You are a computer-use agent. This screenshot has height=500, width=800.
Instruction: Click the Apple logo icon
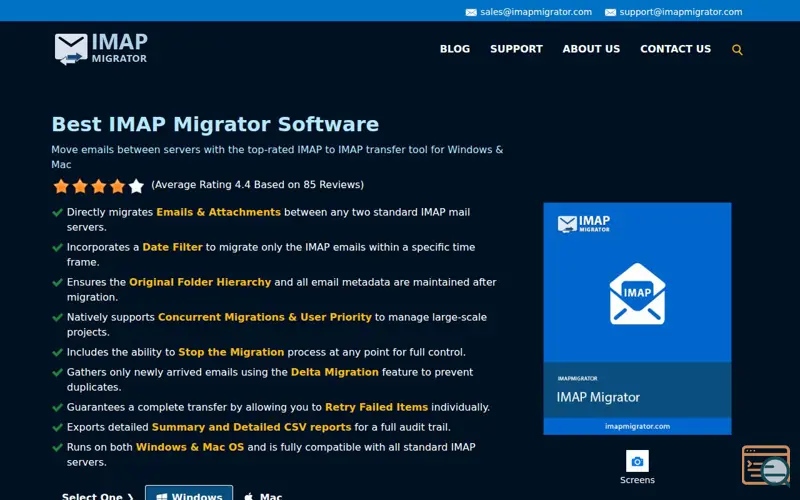coord(248,497)
